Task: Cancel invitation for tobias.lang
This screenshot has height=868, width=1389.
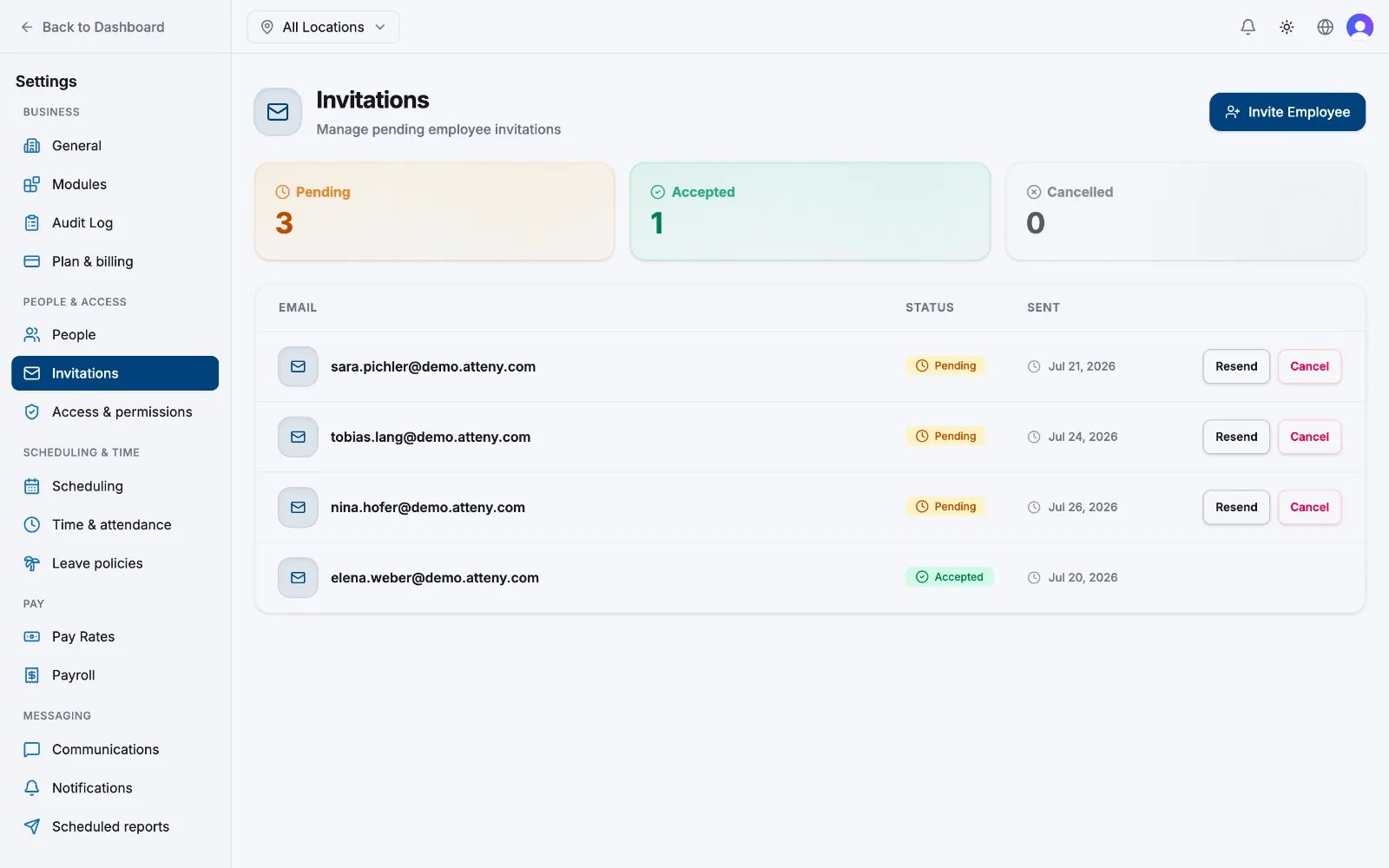Action: coord(1309,437)
